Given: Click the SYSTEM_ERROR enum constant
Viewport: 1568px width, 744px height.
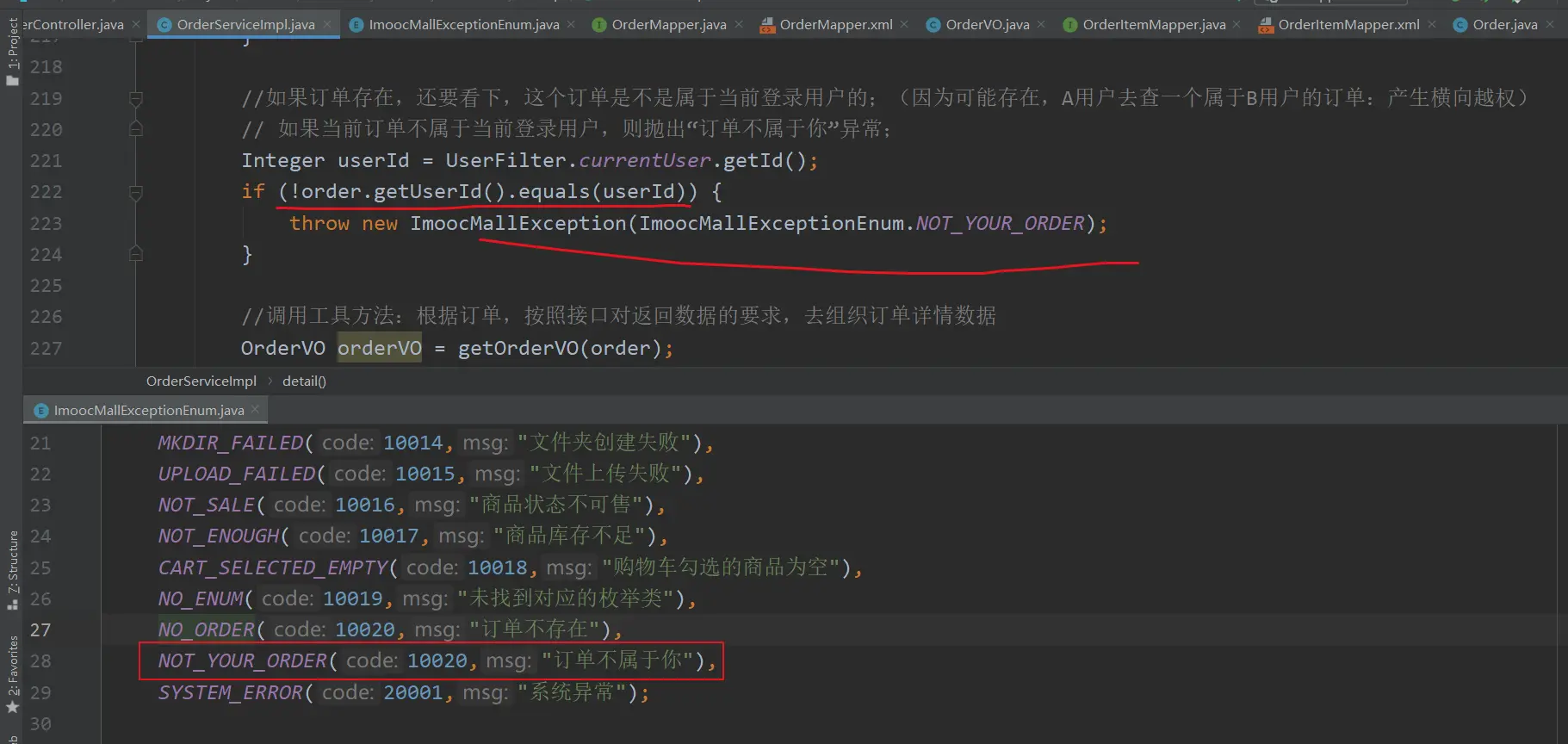Looking at the screenshot, I should (x=231, y=692).
